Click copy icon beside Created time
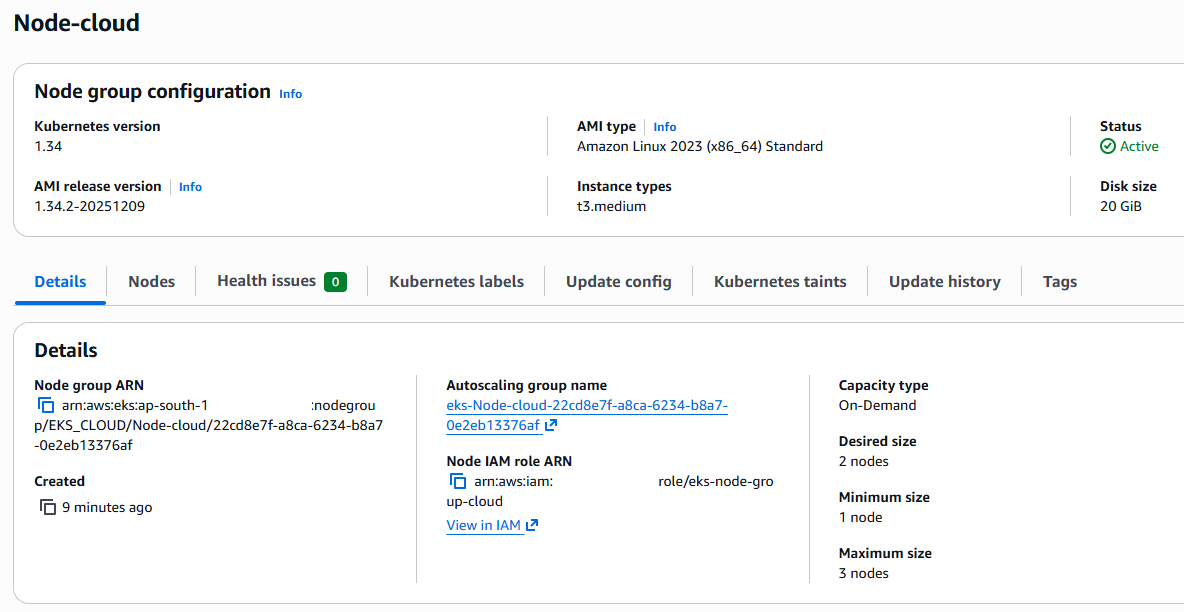This screenshot has width=1184, height=612. click(x=48, y=507)
